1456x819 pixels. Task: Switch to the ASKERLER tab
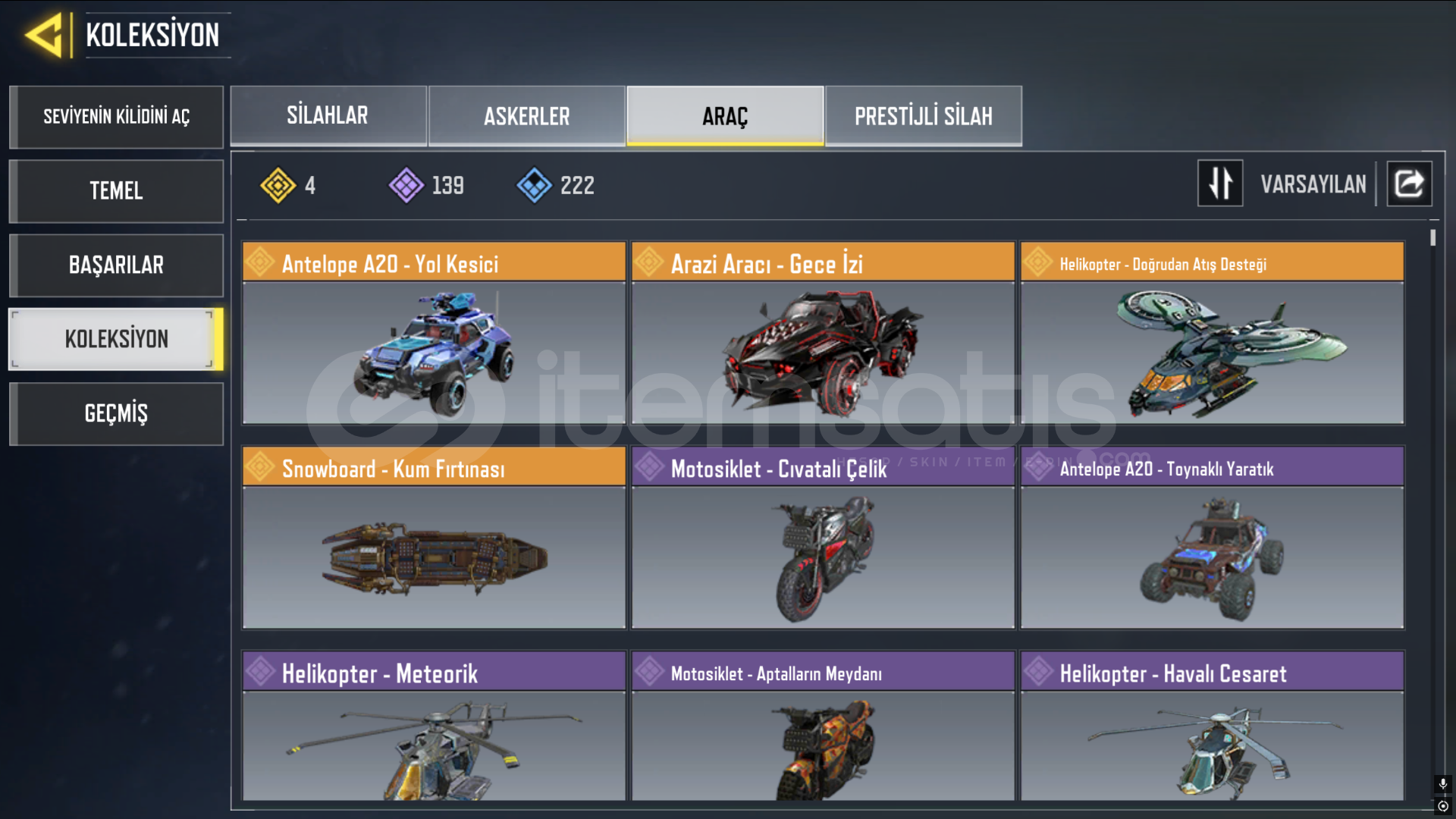526,115
